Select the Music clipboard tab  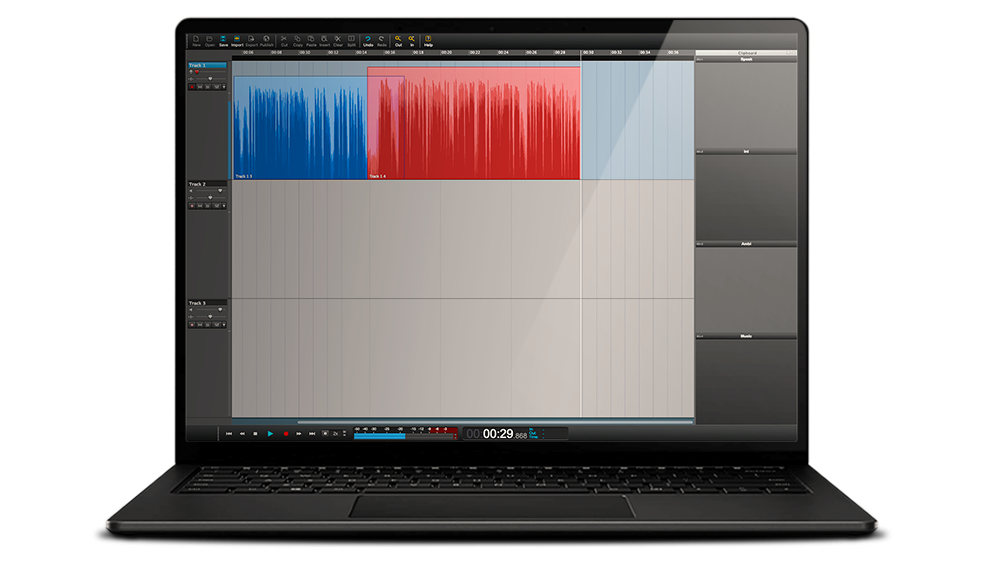tap(746, 337)
